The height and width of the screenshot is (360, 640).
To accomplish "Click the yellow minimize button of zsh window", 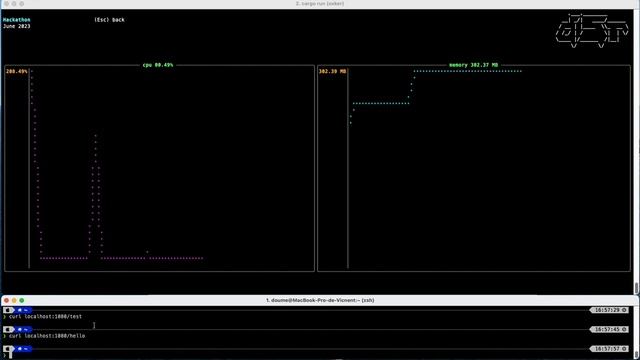I will click(14, 300).
